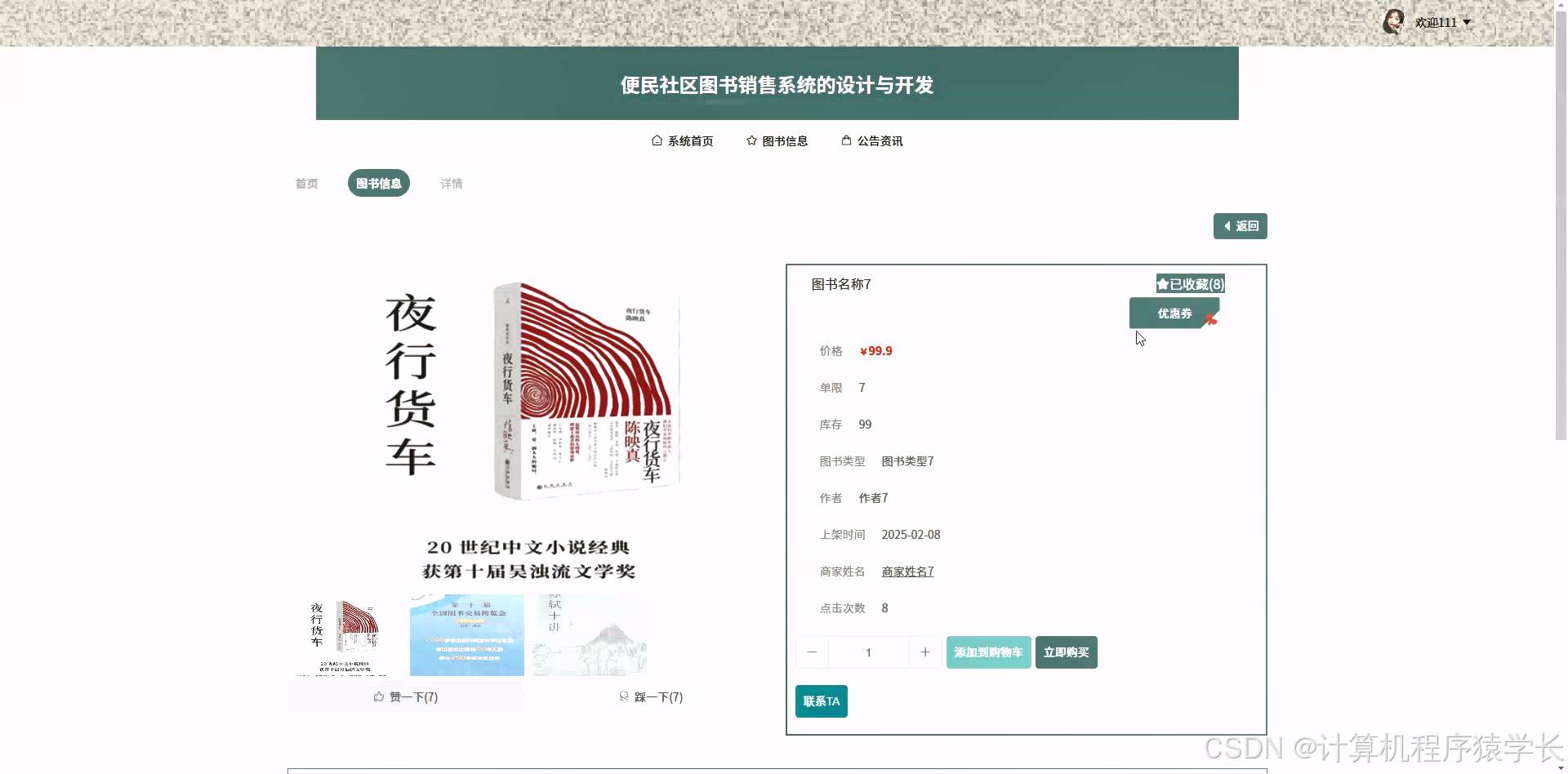
Task: Click the price ¥99.9
Action: pos(875,351)
